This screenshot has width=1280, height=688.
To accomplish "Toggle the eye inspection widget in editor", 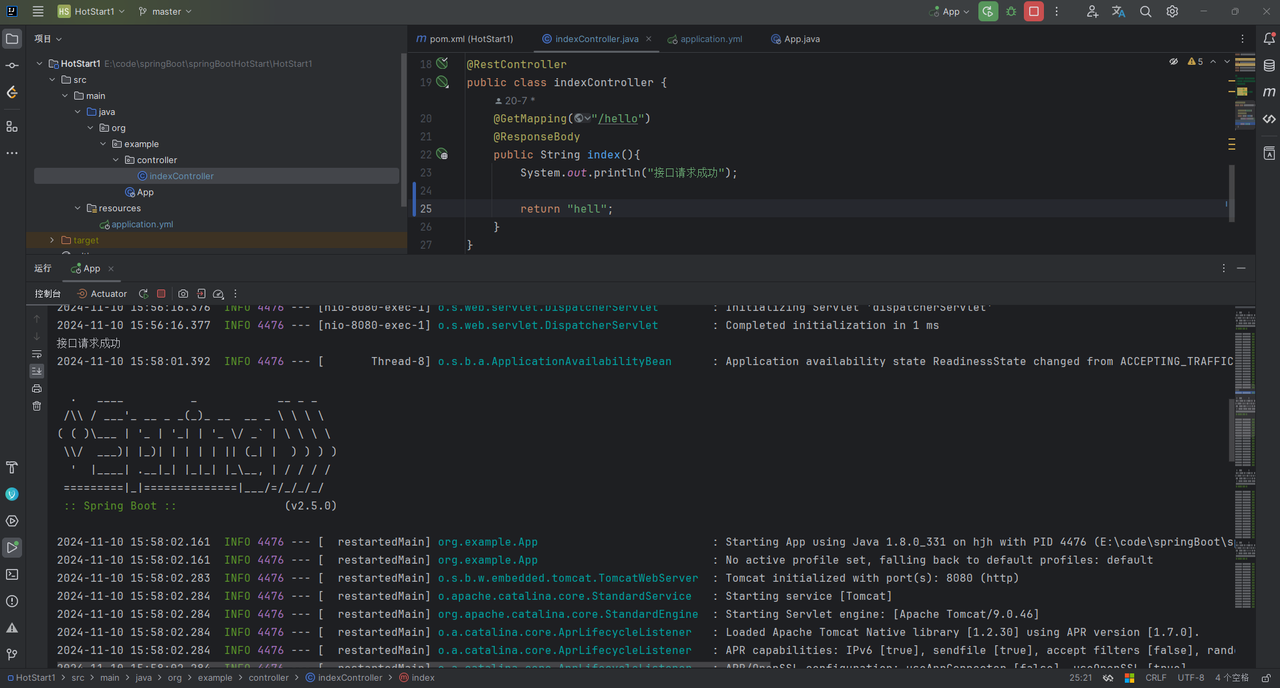I will pyautogui.click(x=1174, y=62).
